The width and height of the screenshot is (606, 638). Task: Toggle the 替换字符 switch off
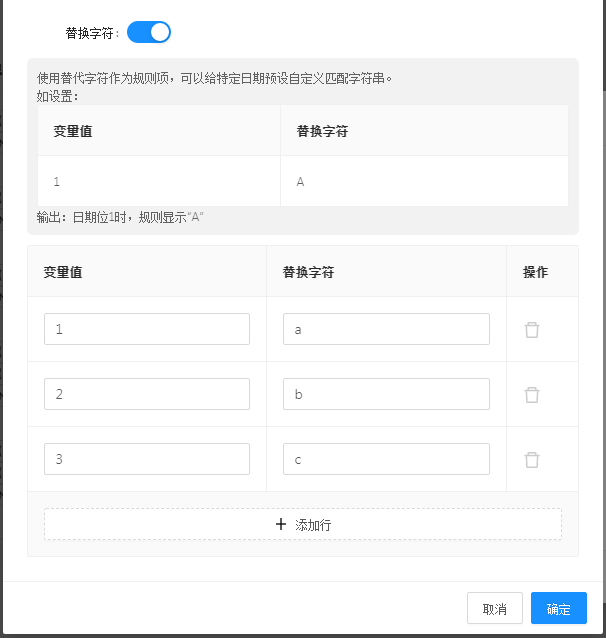(149, 32)
